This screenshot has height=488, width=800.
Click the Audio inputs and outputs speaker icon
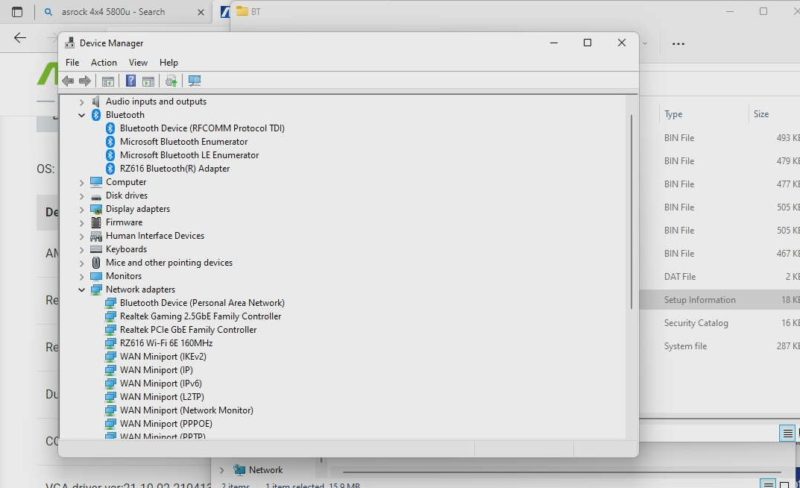(96, 101)
